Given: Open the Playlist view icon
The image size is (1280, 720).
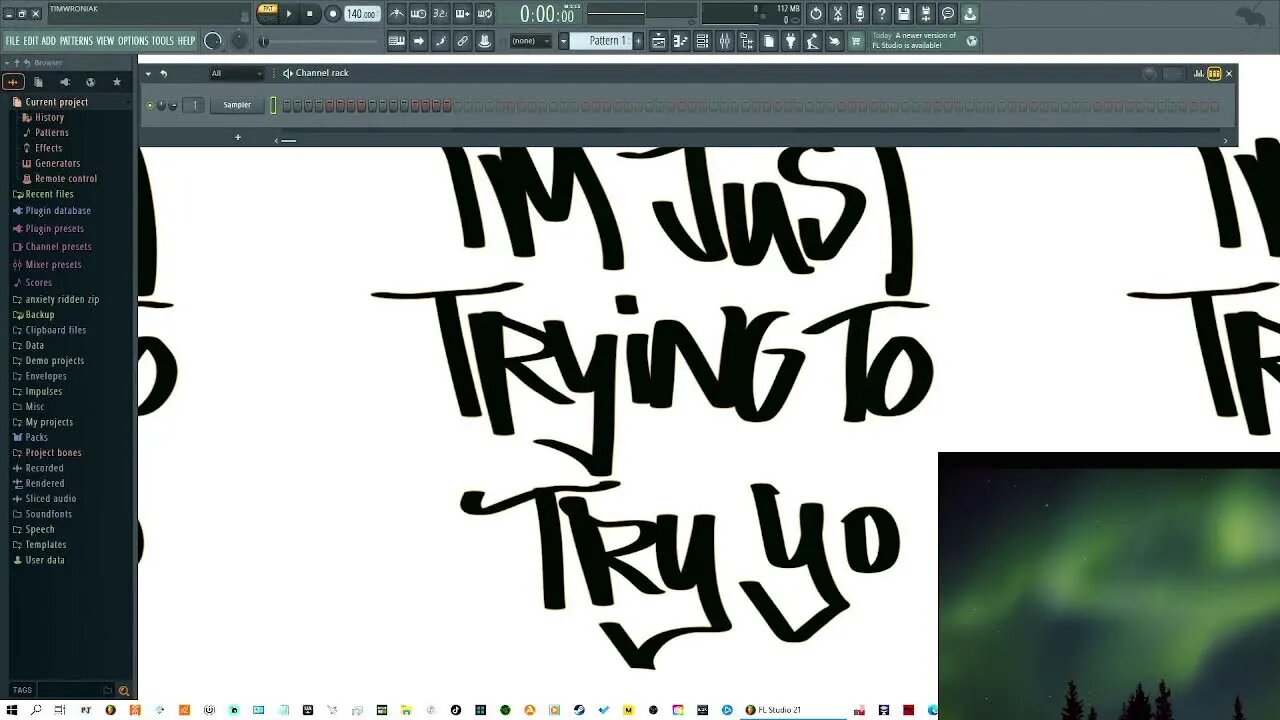Looking at the screenshot, I should tap(659, 41).
